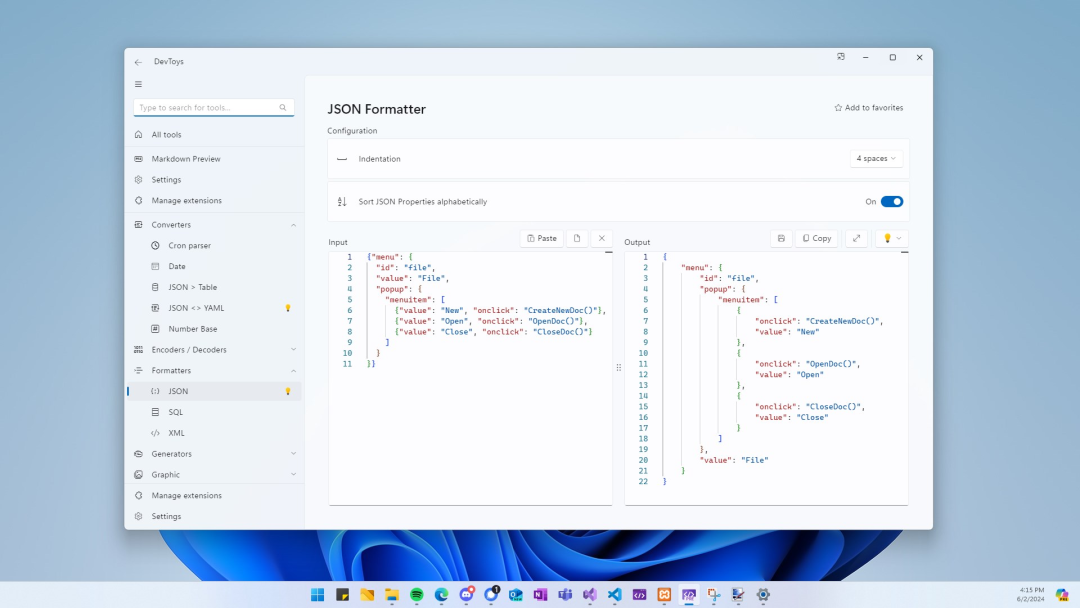Expand the Encoders / Decoders group
The width and height of the screenshot is (1080, 608).
[293, 350]
